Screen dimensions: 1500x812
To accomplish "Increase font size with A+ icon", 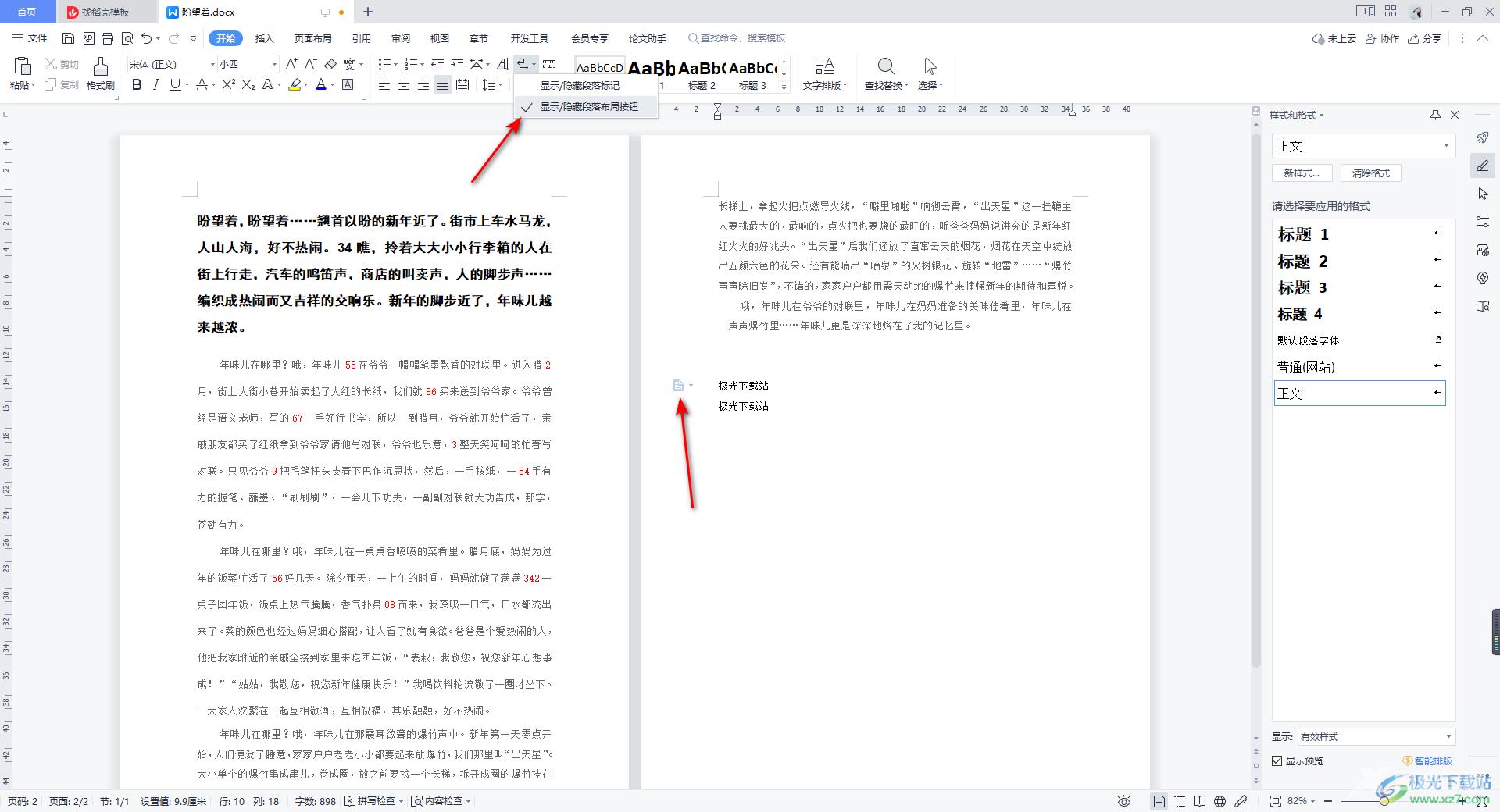I will 291,64.
